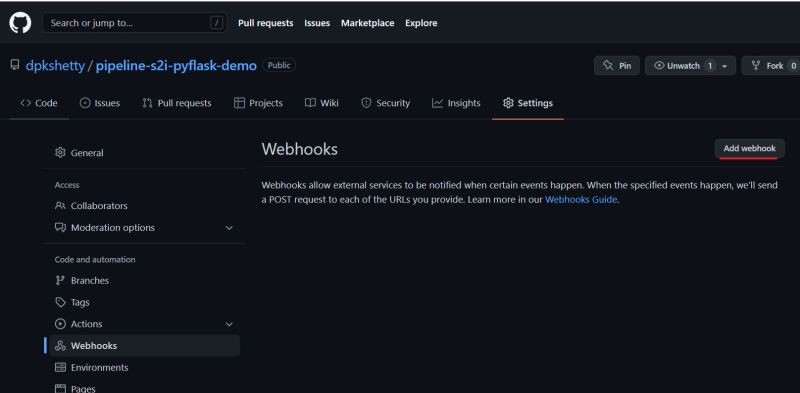This screenshot has width=800, height=393.
Task: Click the Settings tab gear icon
Action: coord(508,103)
